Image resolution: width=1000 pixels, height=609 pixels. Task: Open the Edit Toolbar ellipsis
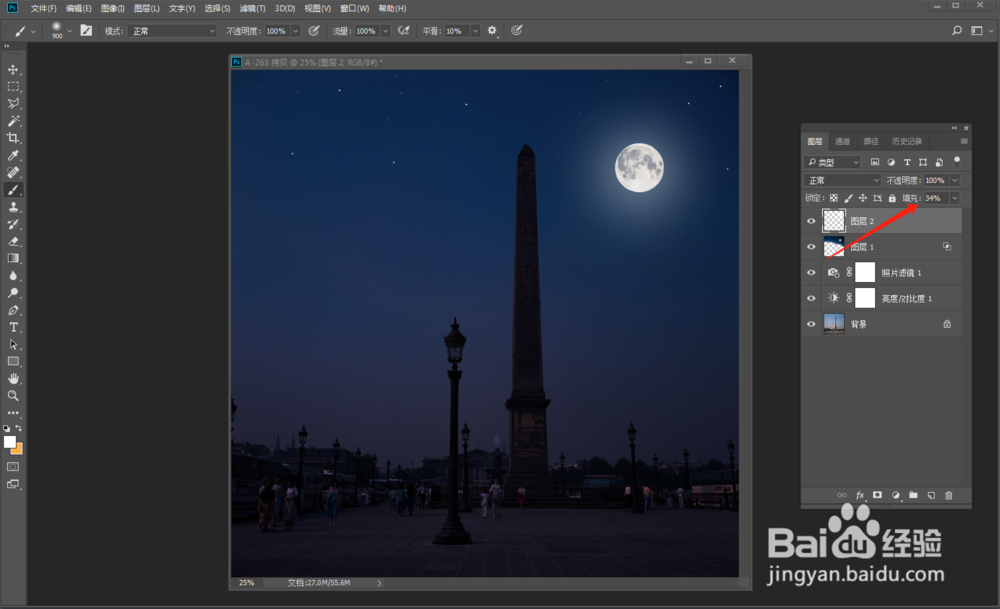(x=13, y=413)
